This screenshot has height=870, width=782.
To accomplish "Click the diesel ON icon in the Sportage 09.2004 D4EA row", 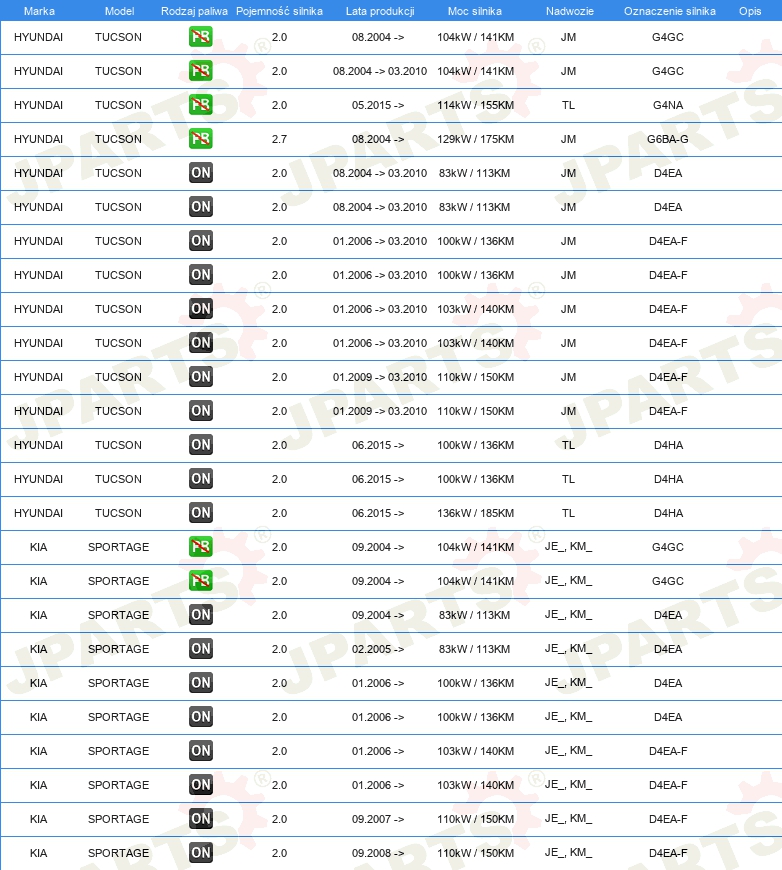I will pyautogui.click(x=200, y=615).
